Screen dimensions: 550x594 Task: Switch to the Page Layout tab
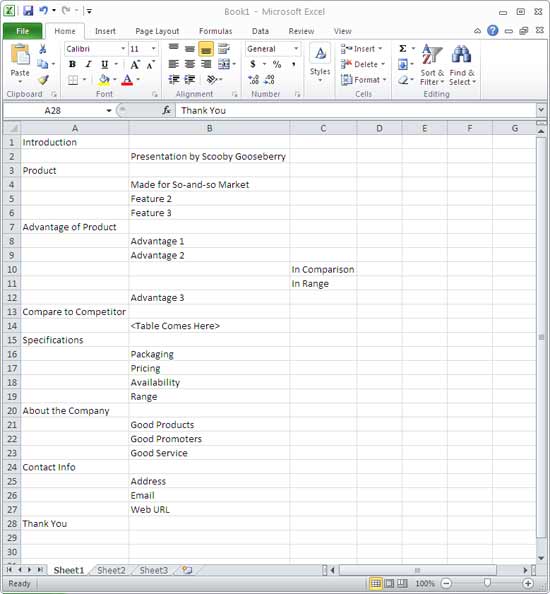point(157,31)
